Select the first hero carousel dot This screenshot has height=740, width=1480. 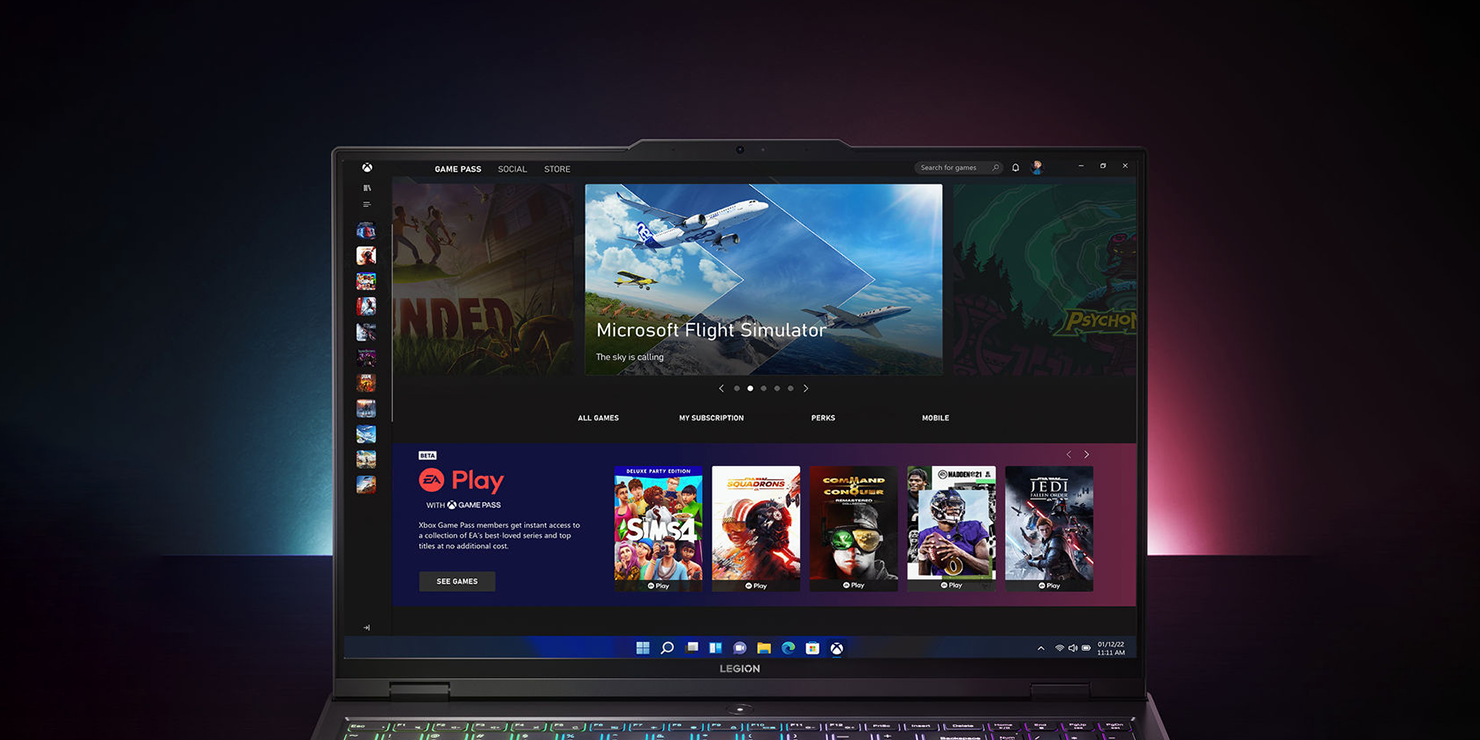737,388
